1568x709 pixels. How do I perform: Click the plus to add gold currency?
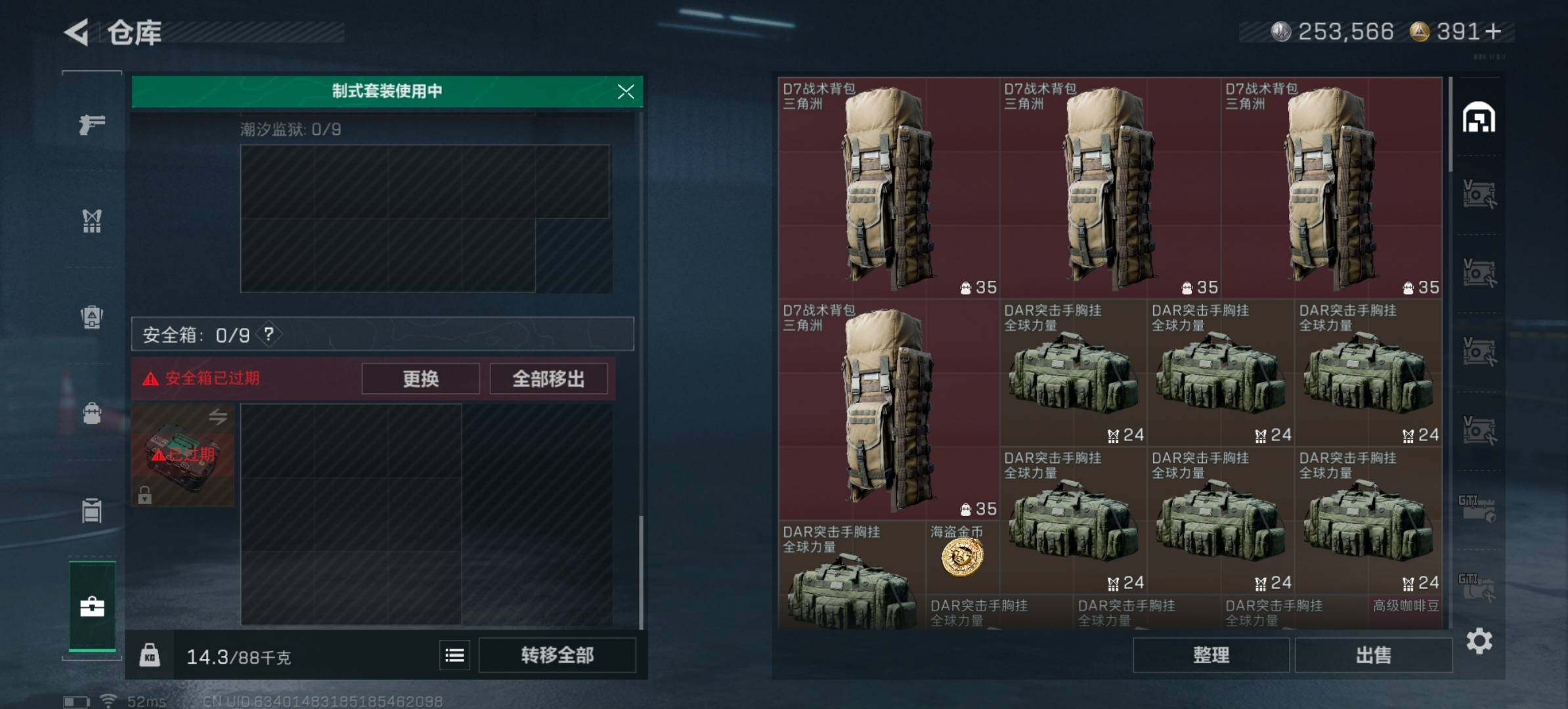[1494, 32]
